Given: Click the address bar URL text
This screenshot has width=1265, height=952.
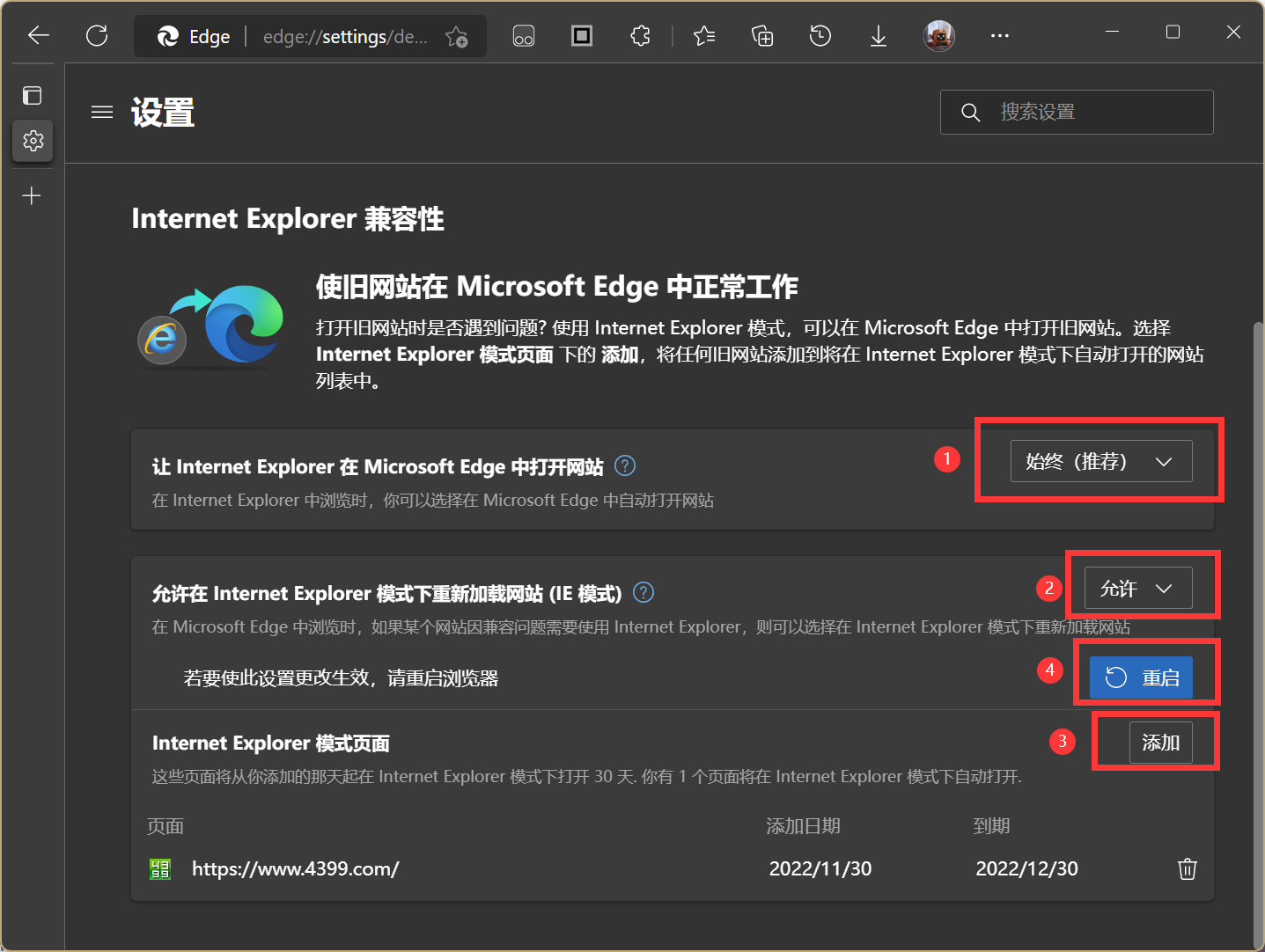Looking at the screenshot, I should pos(345,36).
